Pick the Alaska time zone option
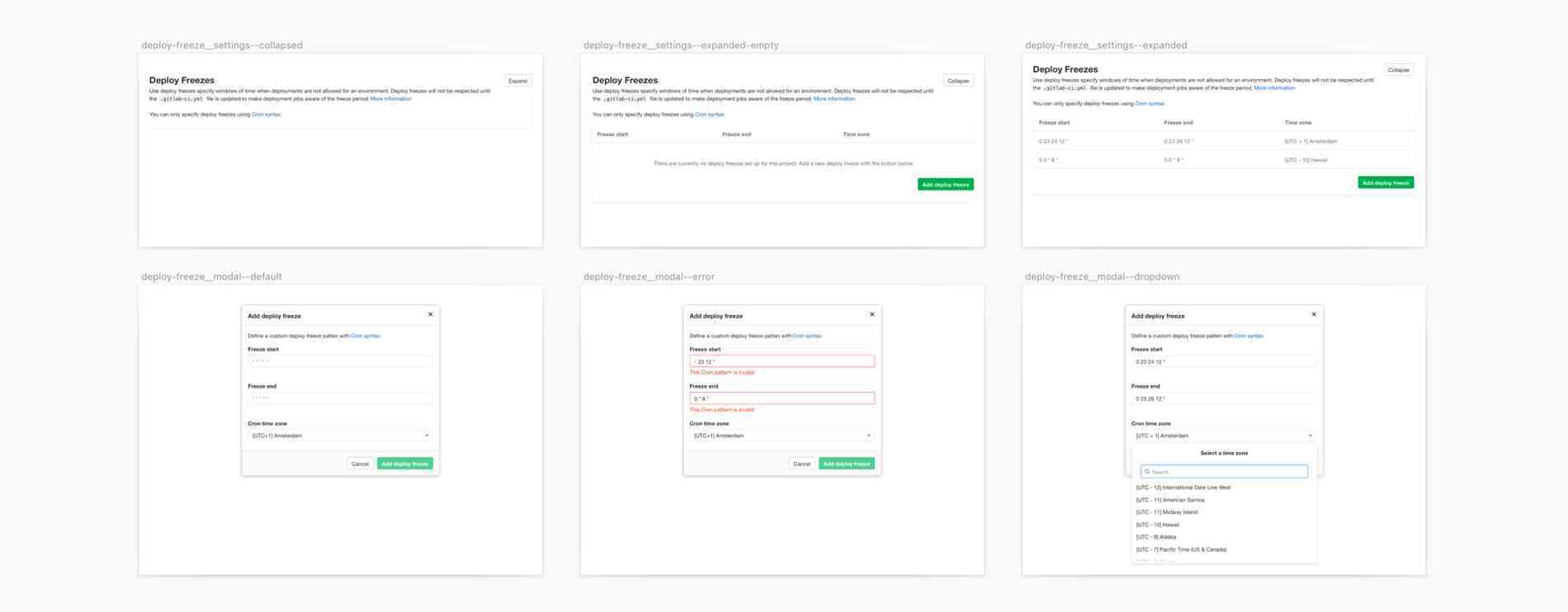 tap(1156, 537)
